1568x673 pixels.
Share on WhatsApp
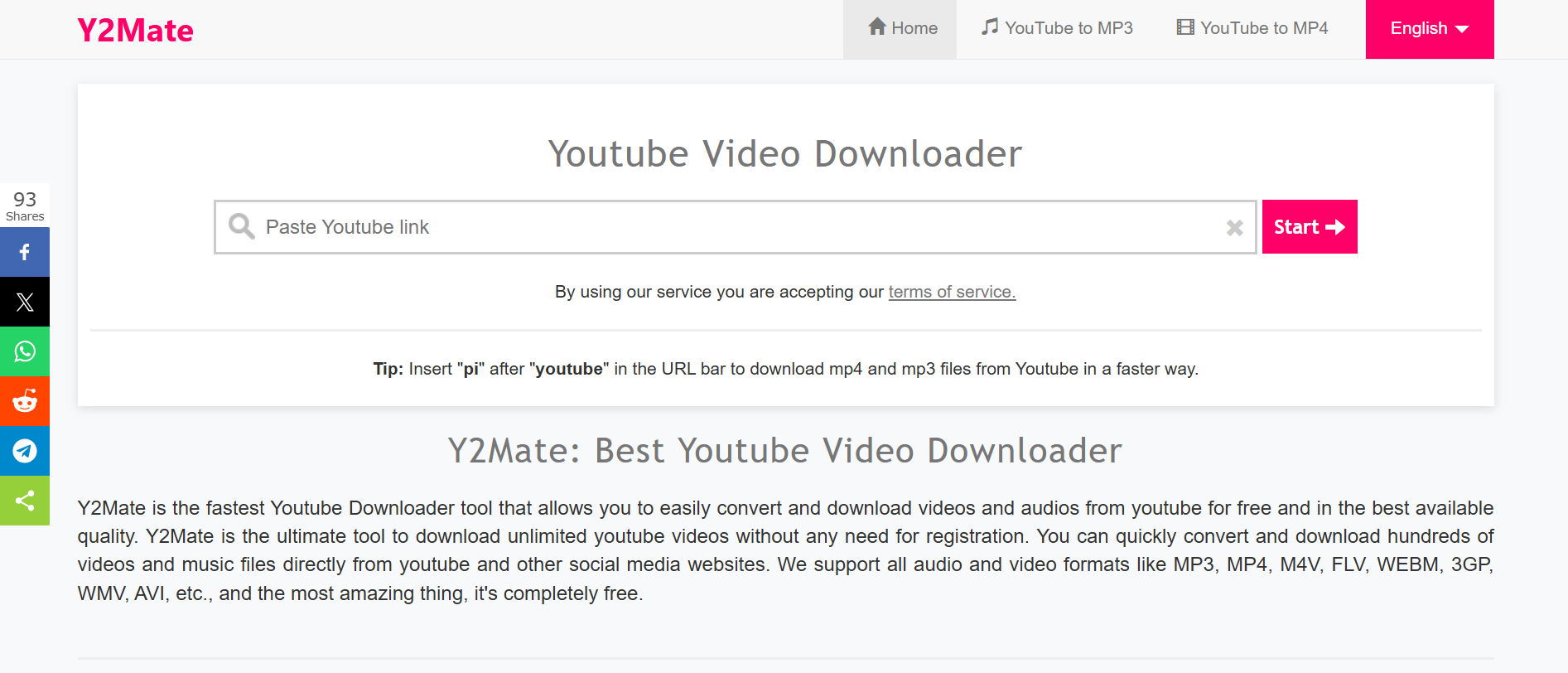pyautogui.click(x=25, y=351)
